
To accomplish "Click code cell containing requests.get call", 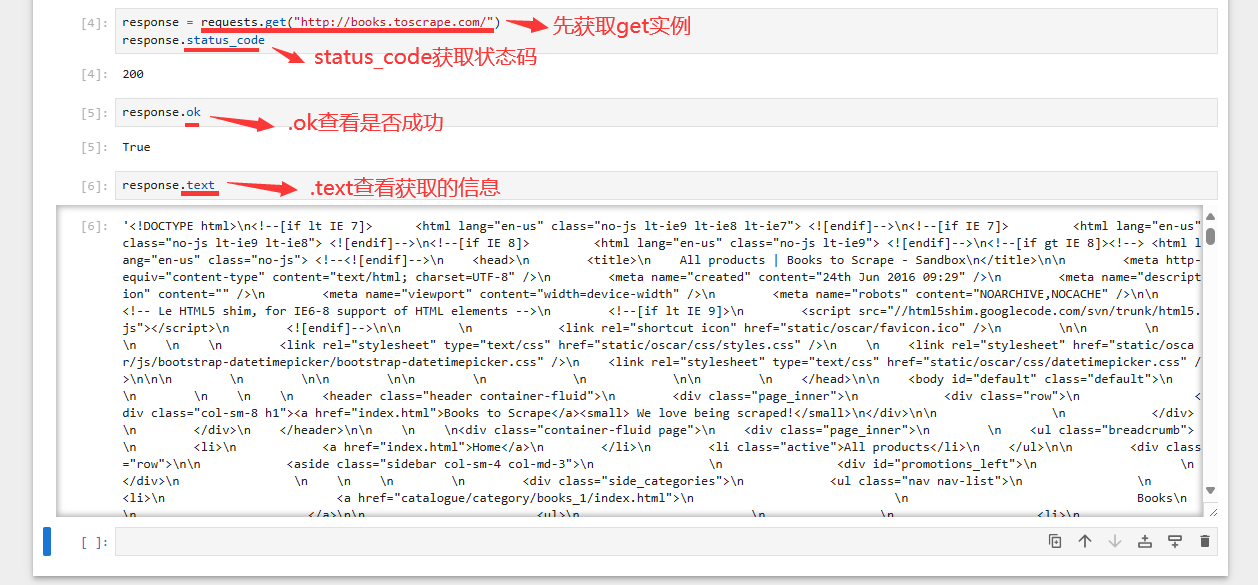I will click(666, 31).
